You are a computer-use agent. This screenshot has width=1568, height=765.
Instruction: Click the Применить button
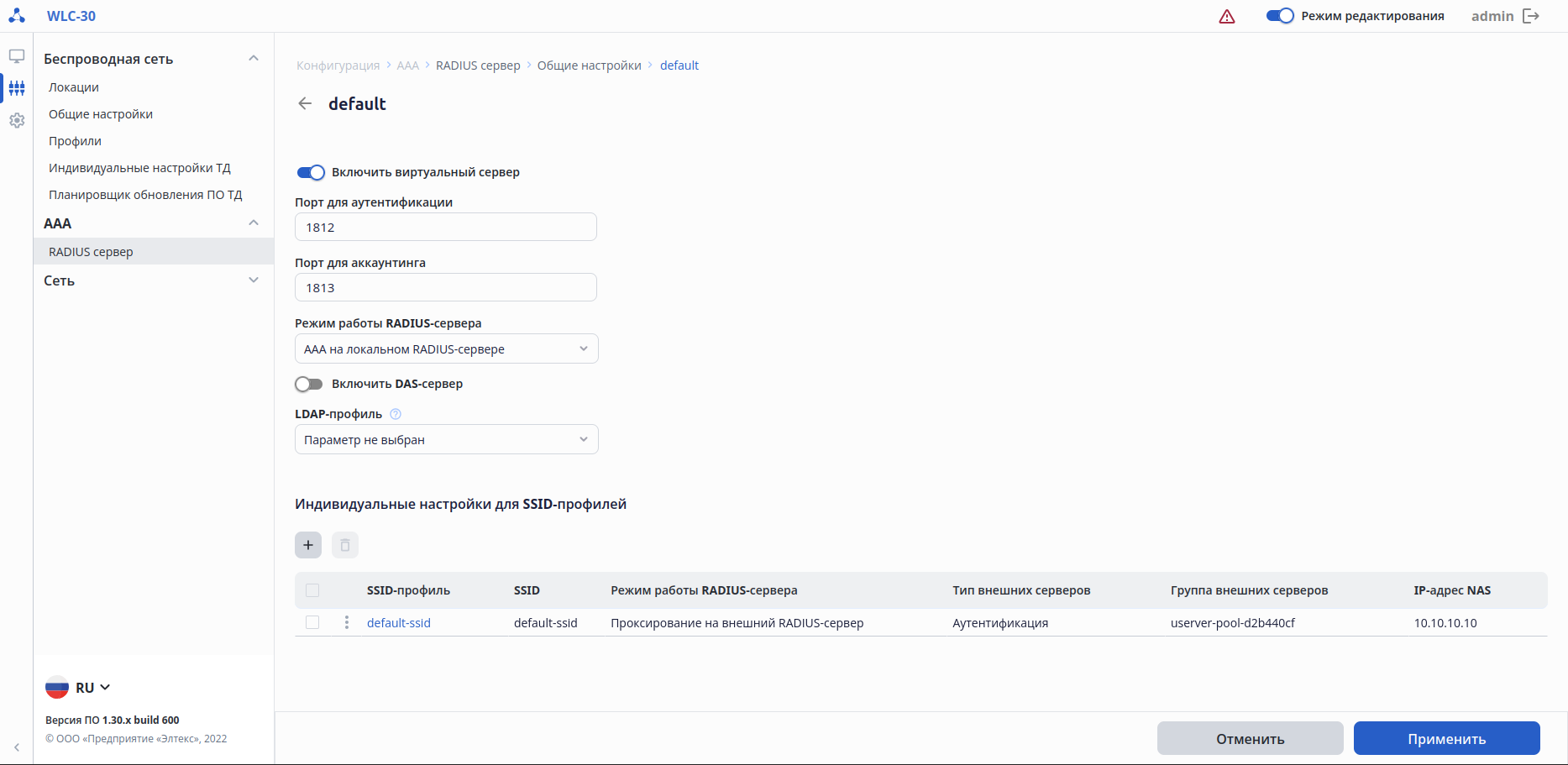tap(1446, 739)
